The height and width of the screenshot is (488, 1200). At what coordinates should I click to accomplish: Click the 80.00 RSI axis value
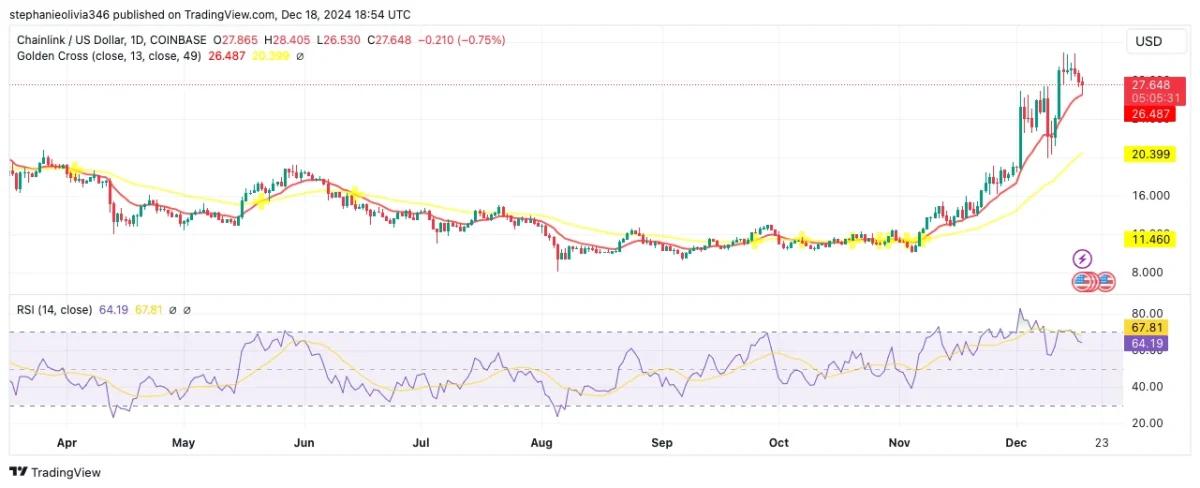point(1149,313)
